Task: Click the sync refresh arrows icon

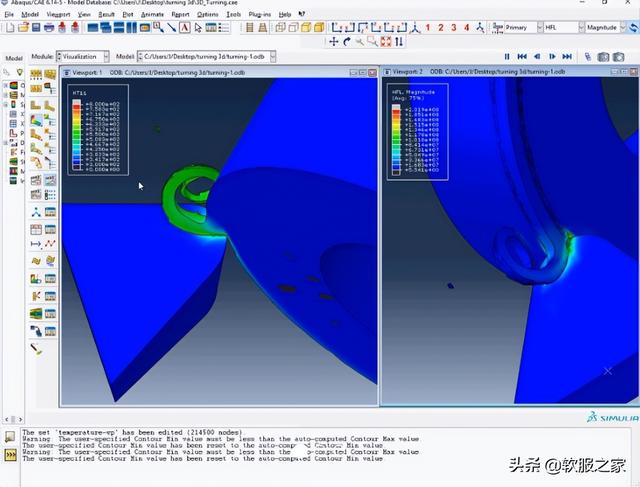Action: coord(633,28)
